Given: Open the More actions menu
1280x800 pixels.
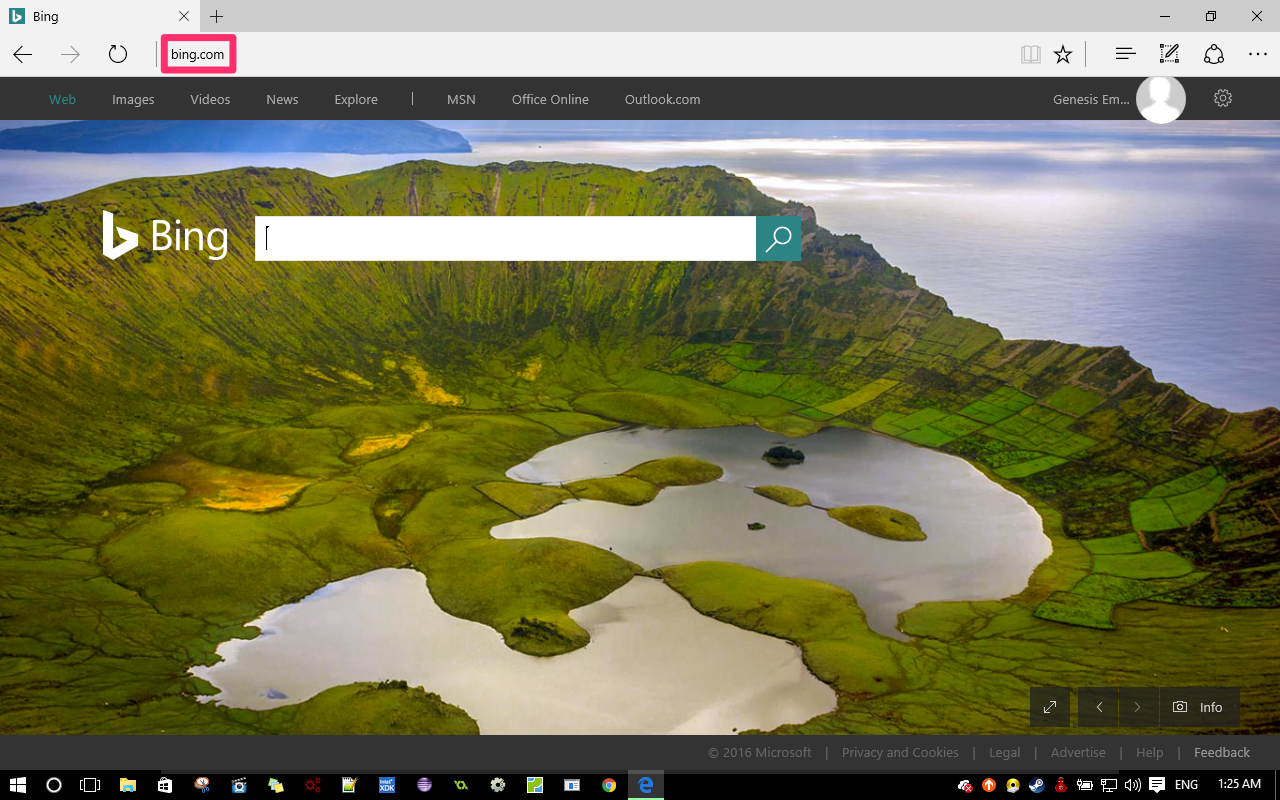Looking at the screenshot, I should 1257,54.
